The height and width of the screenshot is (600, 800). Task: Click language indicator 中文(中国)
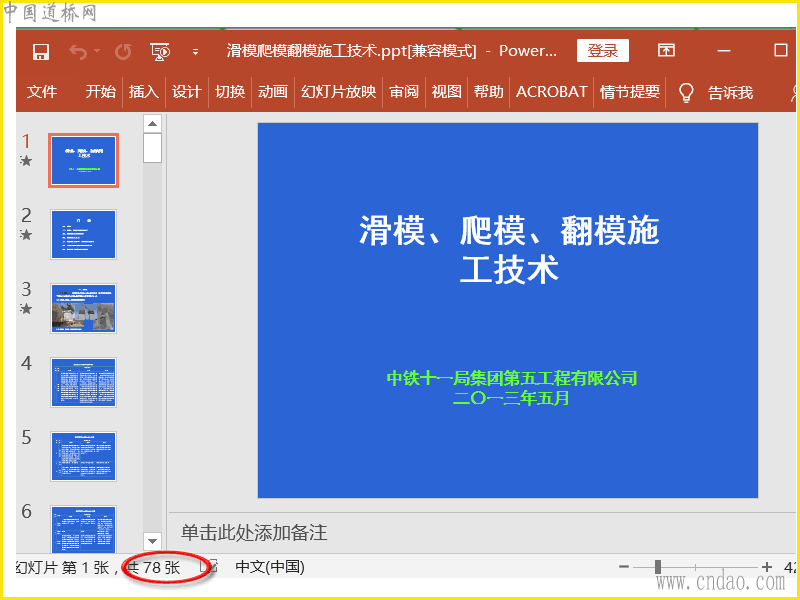[270, 567]
